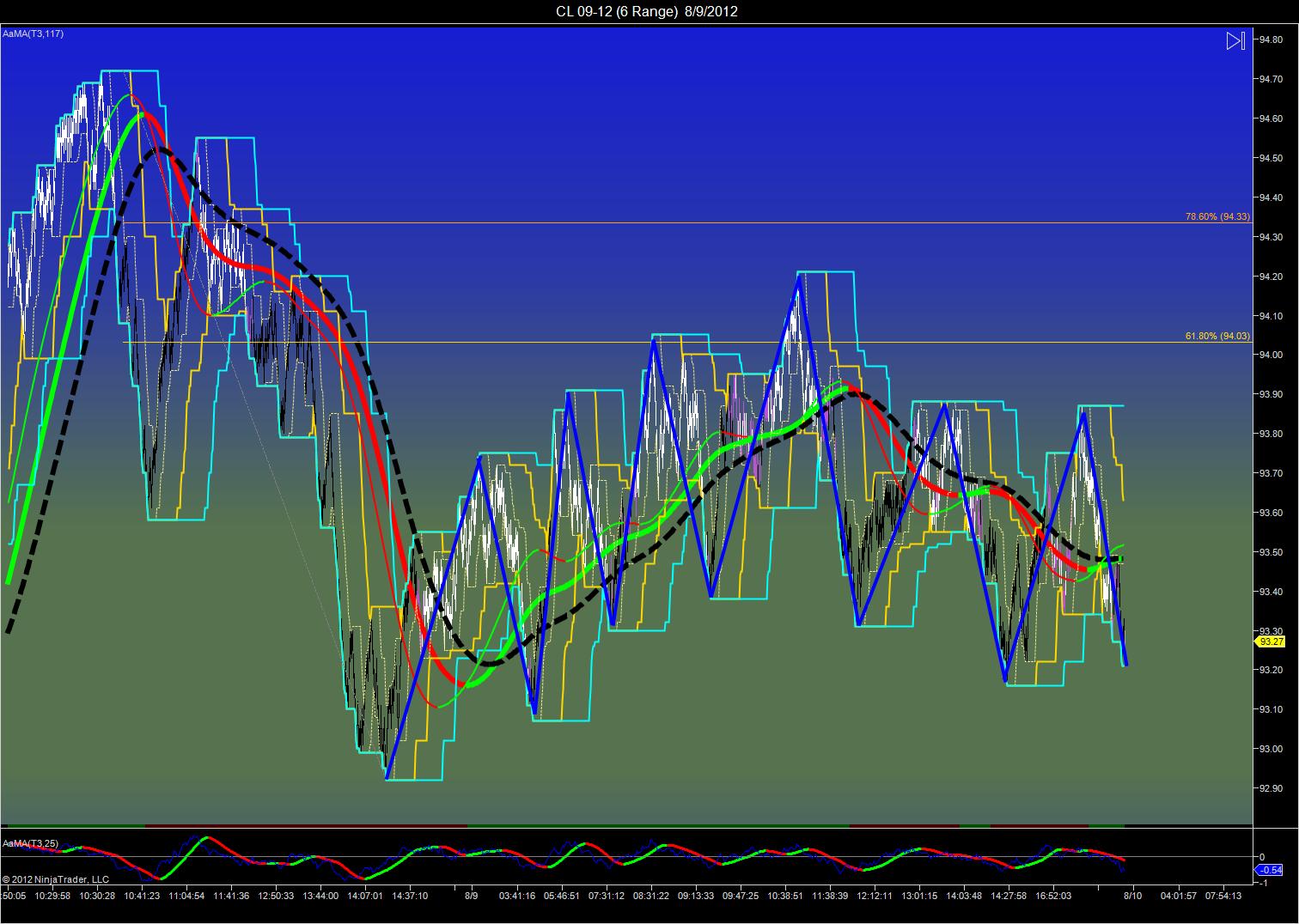
Task: Select the 61.80% (94.03) Fibonacci label
Action: point(1217,336)
